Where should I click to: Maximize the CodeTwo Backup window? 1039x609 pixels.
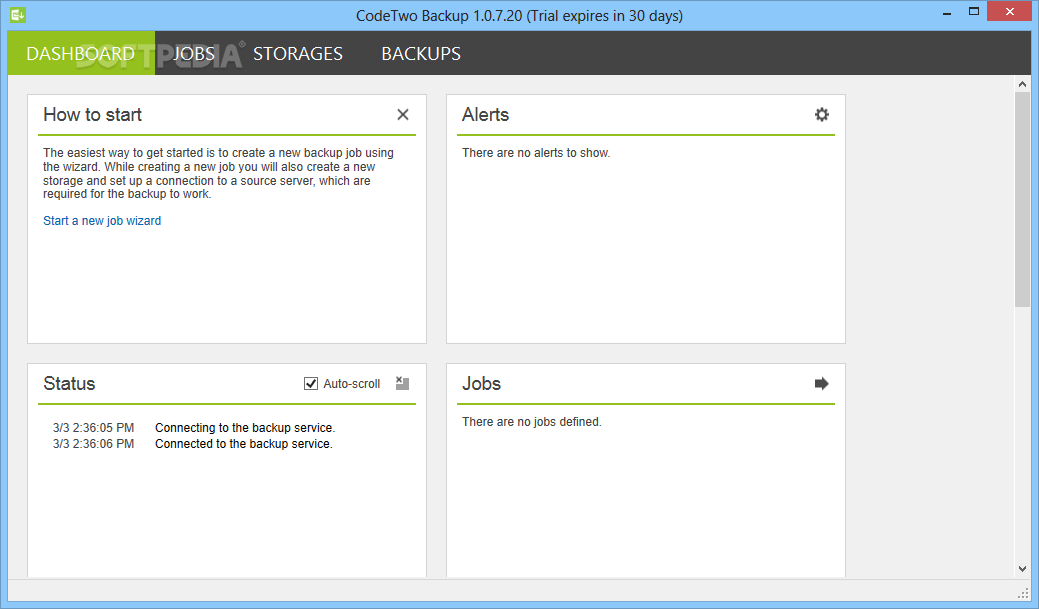(973, 12)
